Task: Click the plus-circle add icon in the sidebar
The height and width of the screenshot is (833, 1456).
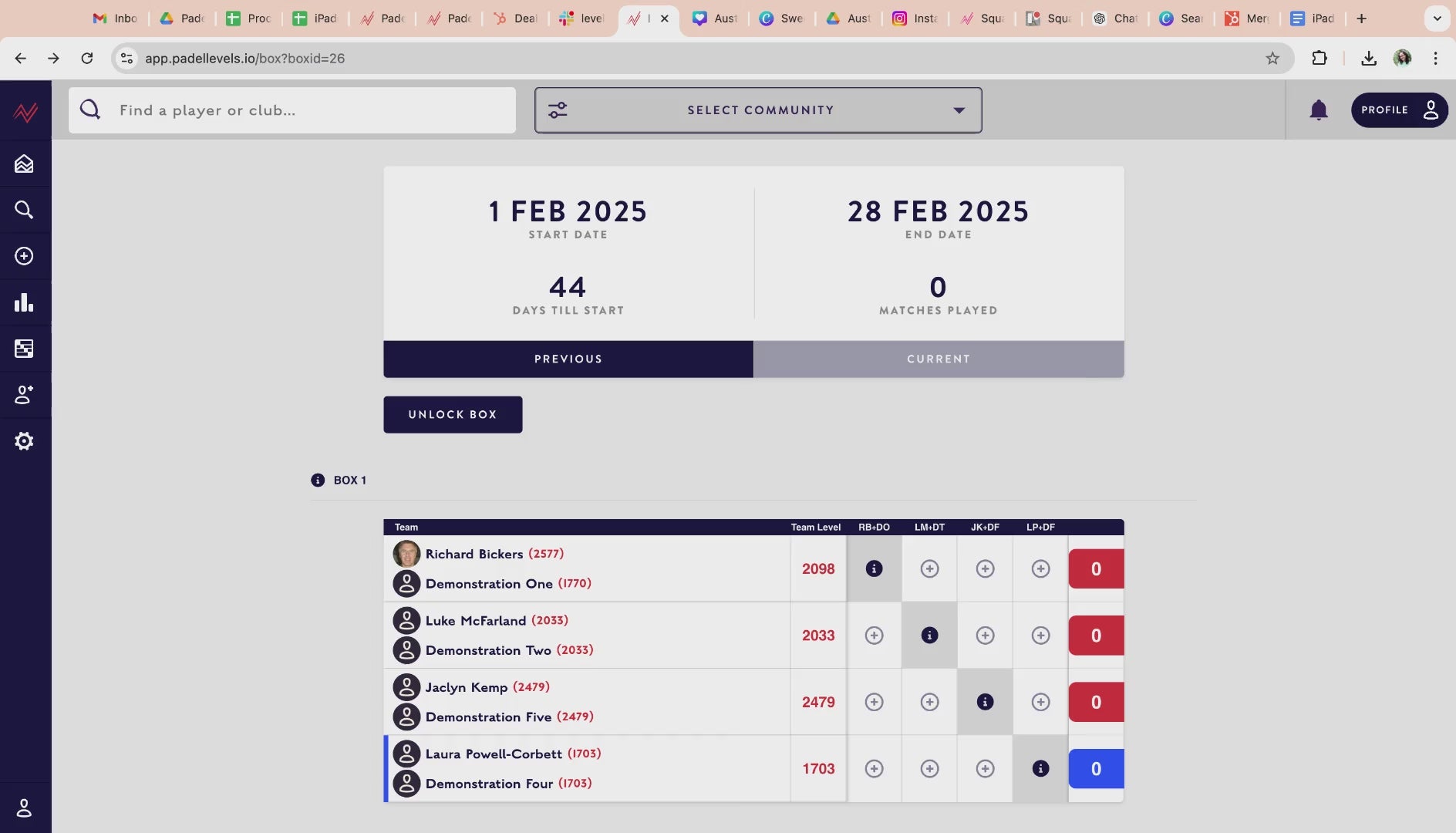Action: [24, 256]
